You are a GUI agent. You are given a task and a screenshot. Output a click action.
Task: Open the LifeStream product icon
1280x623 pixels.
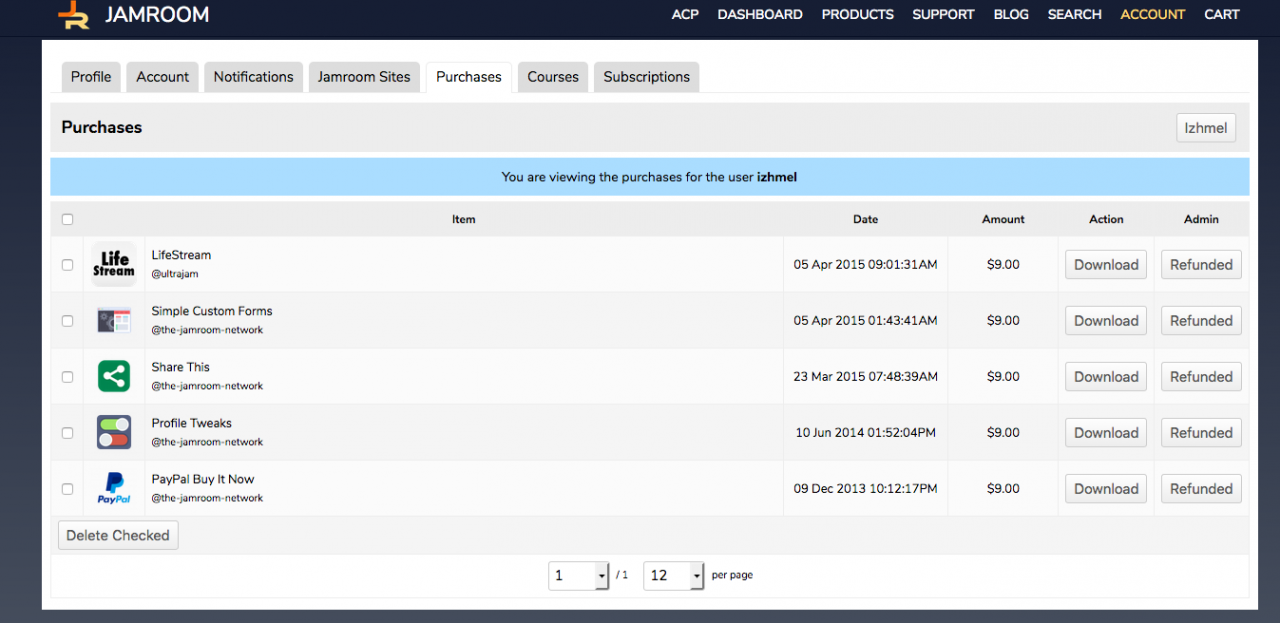pos(114,265)
